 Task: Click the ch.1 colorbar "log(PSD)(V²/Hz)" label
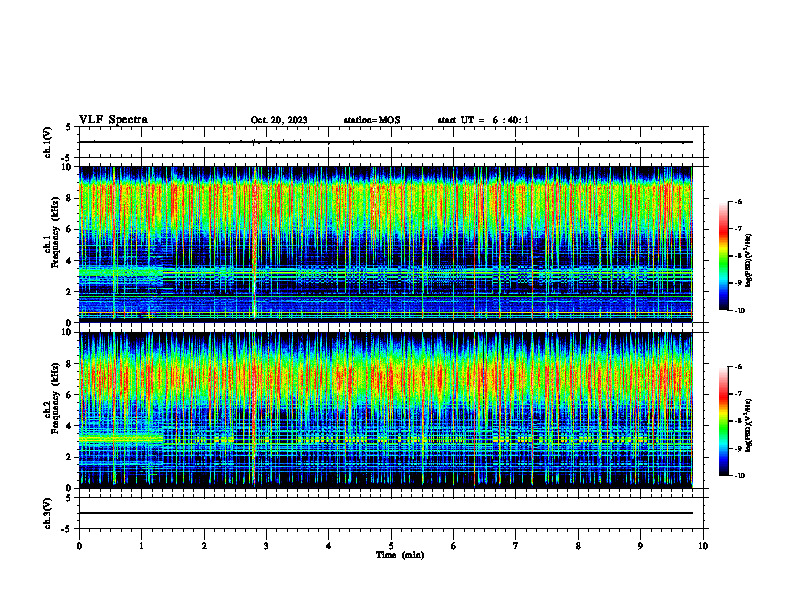(x=748, y=260)
